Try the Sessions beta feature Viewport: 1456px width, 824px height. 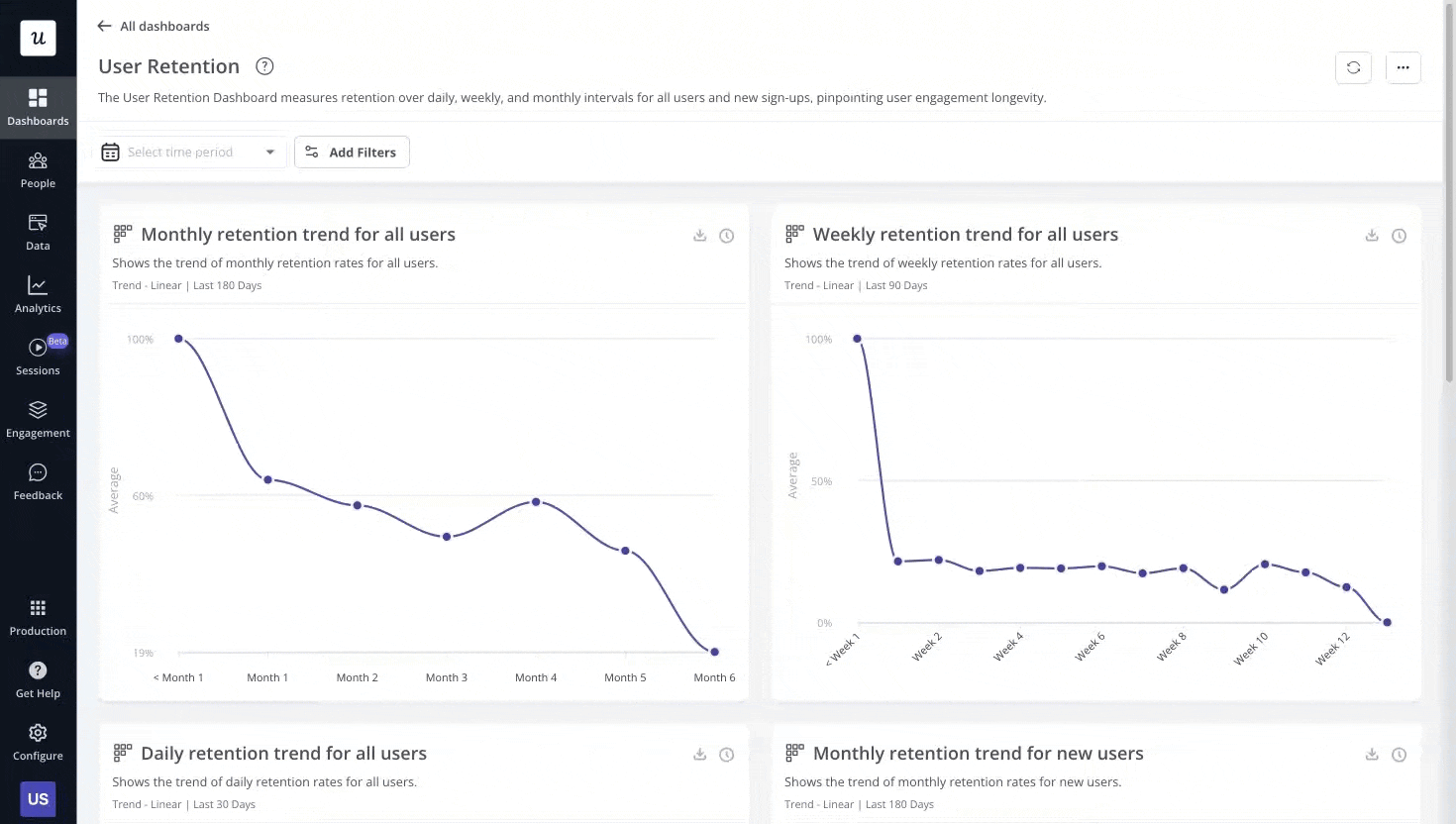point(38,356)
